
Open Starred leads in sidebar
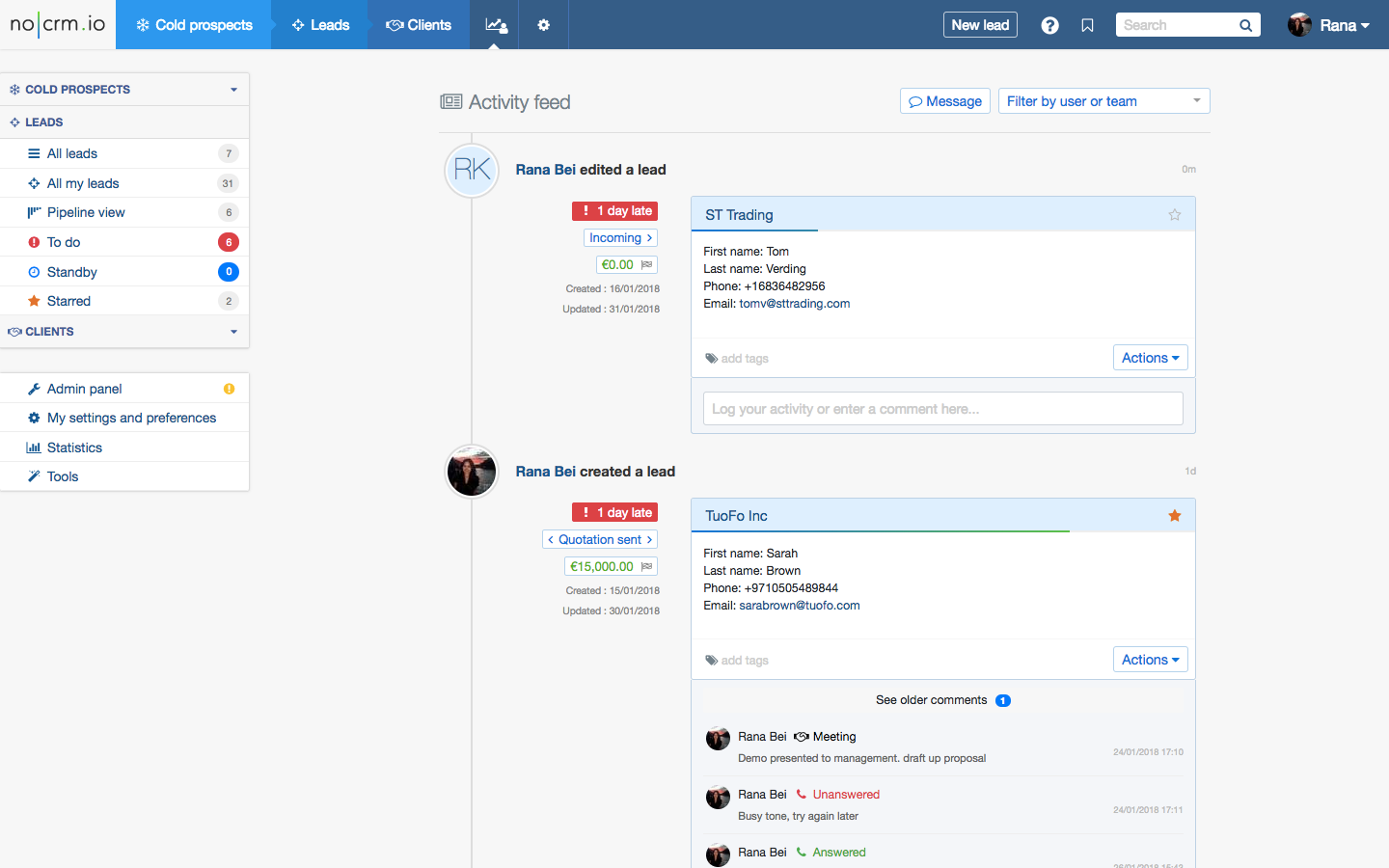124,301
